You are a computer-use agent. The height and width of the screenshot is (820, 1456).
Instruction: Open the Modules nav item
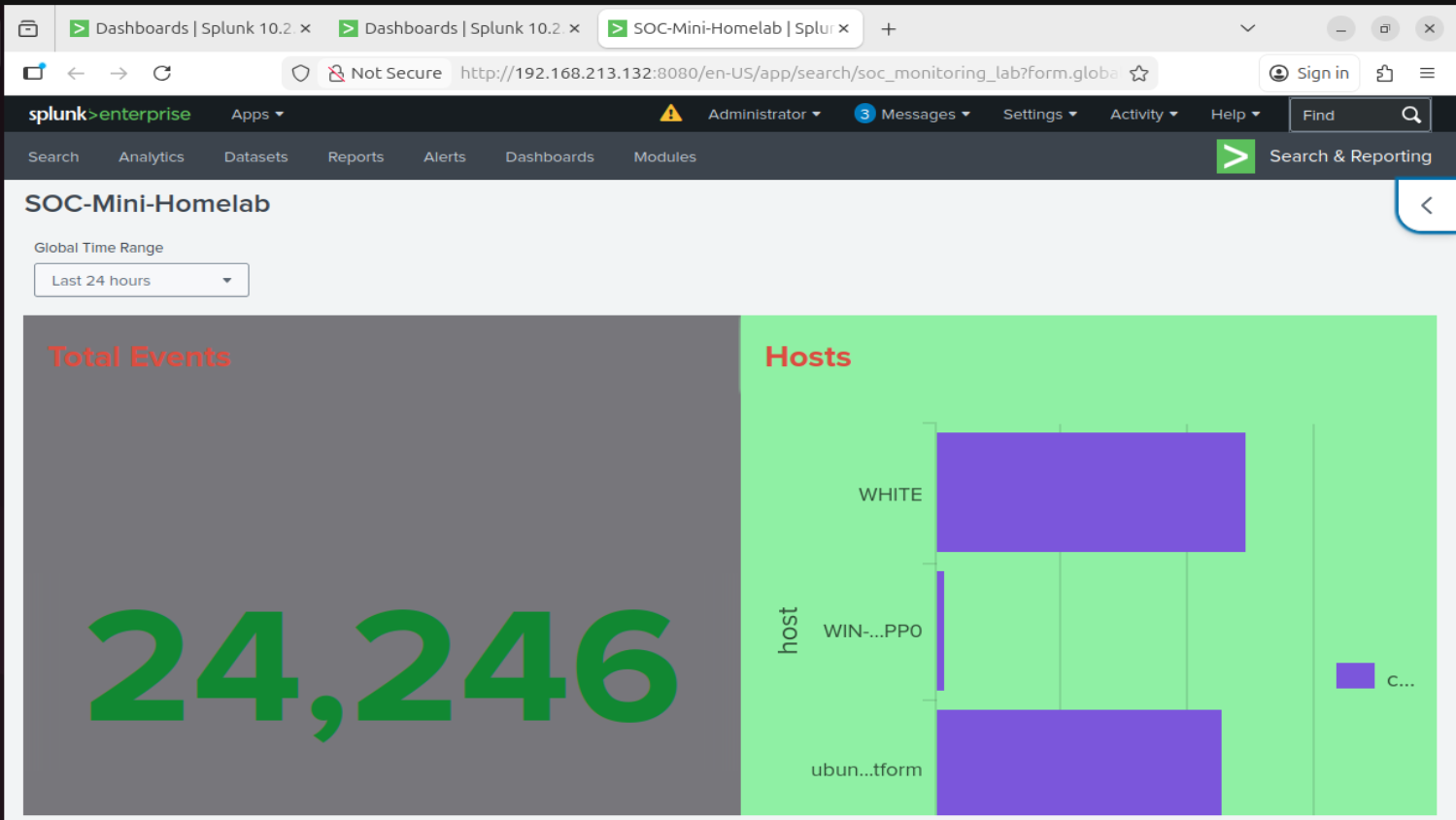(x=665, y=156)
